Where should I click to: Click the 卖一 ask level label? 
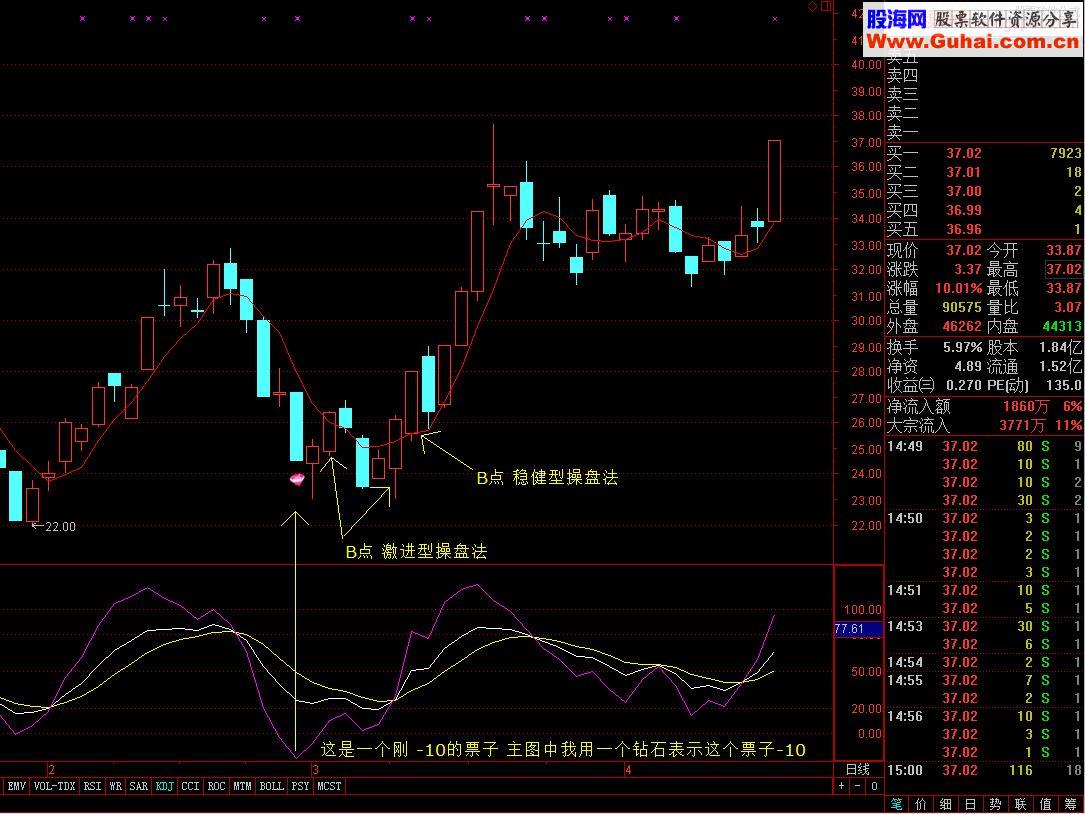click(902, 133)
